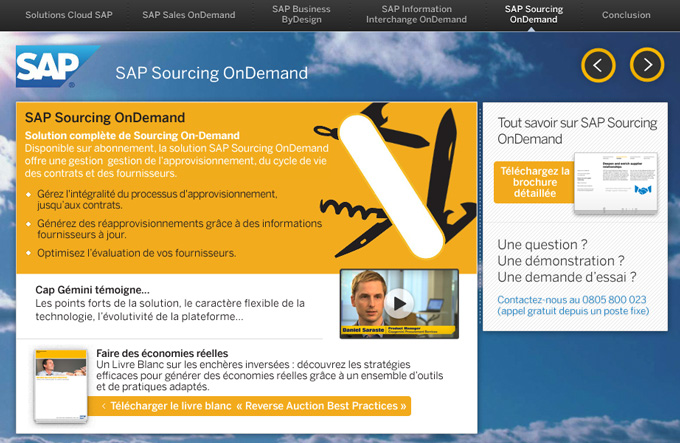Download the Reverse Auction Best Practices white paper
Screen dimensions: 680x443
pyautogui.click(x=249, y=406)
